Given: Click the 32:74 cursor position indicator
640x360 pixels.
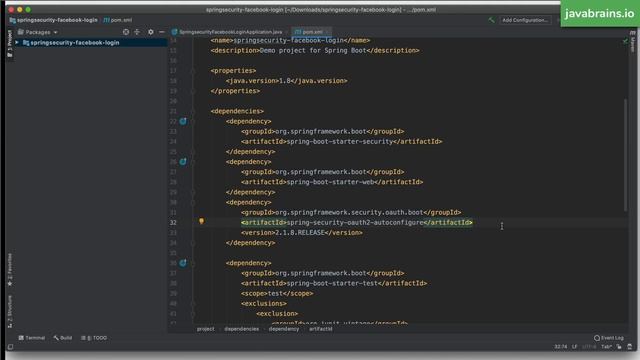Looking at the screenshot, I should tap(561, 347).
